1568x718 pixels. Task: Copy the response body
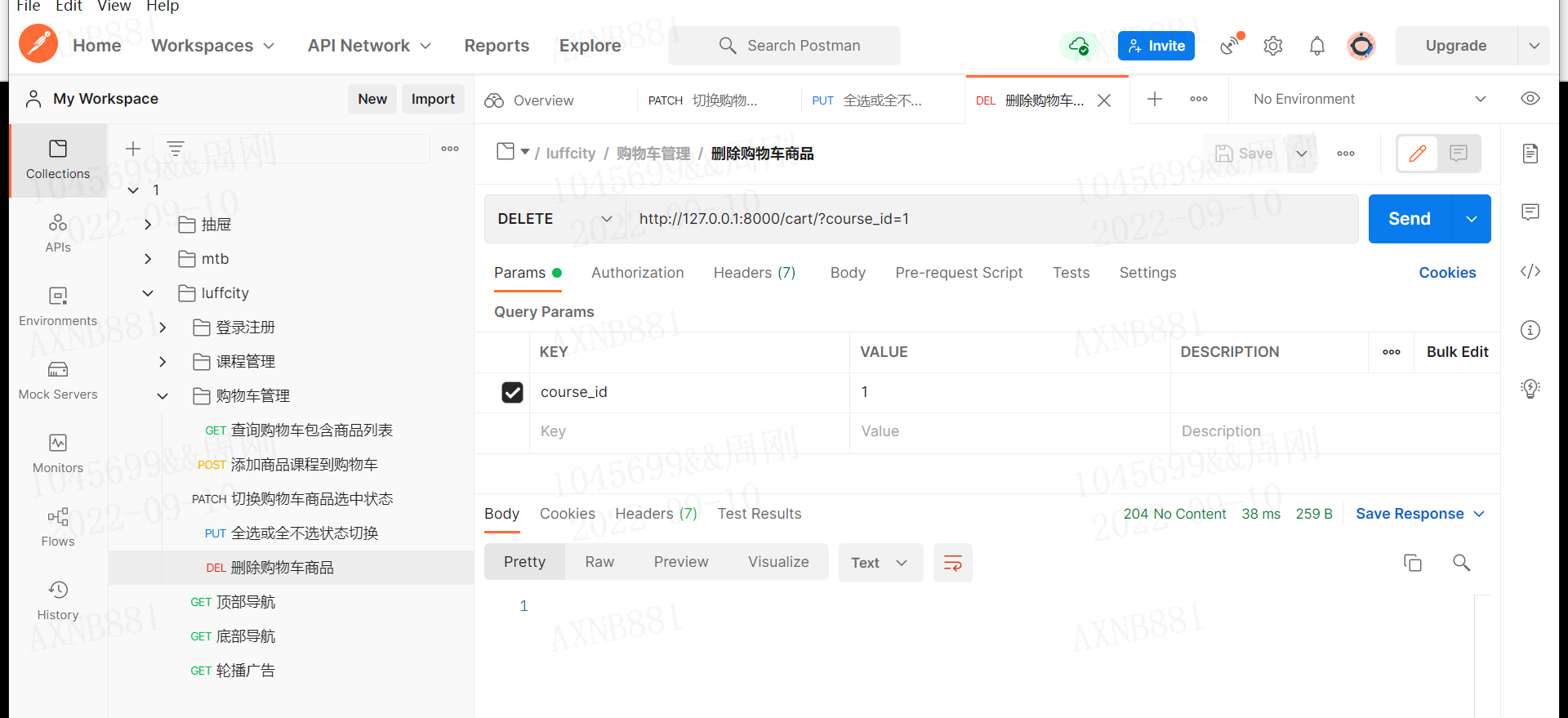tap(1413, 563)
